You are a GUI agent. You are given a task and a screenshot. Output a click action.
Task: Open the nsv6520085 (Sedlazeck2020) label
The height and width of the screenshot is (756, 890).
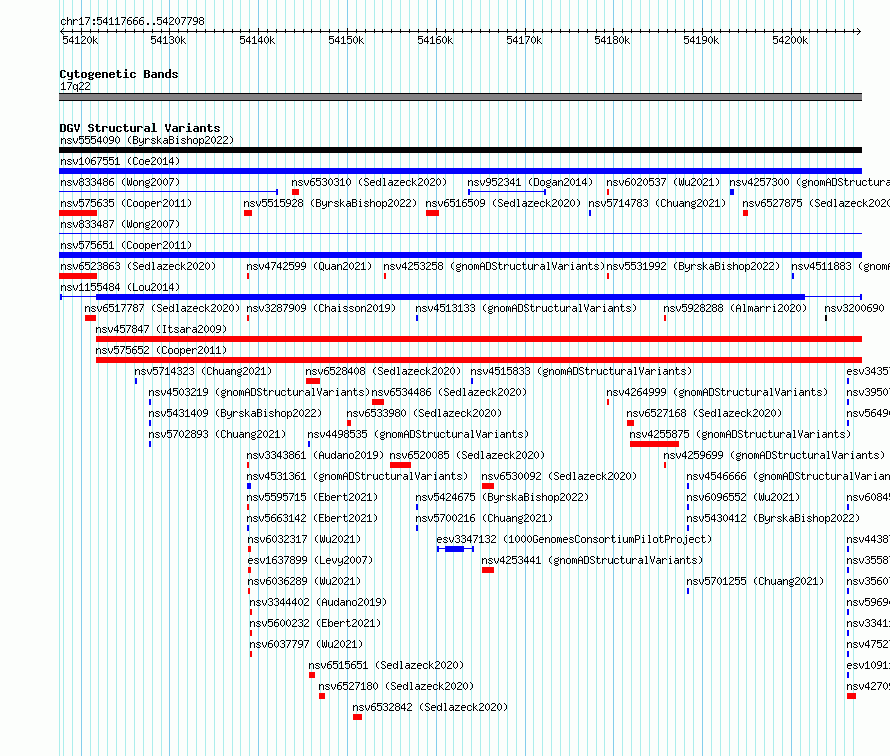(x=467, y=455)
